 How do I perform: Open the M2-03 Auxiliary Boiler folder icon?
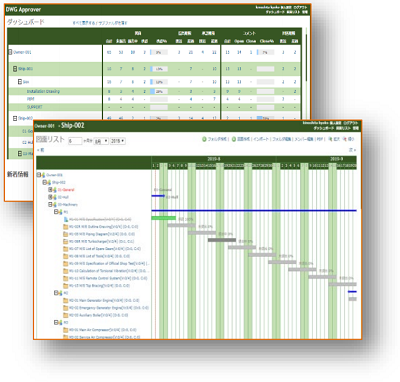click(66, 315)
